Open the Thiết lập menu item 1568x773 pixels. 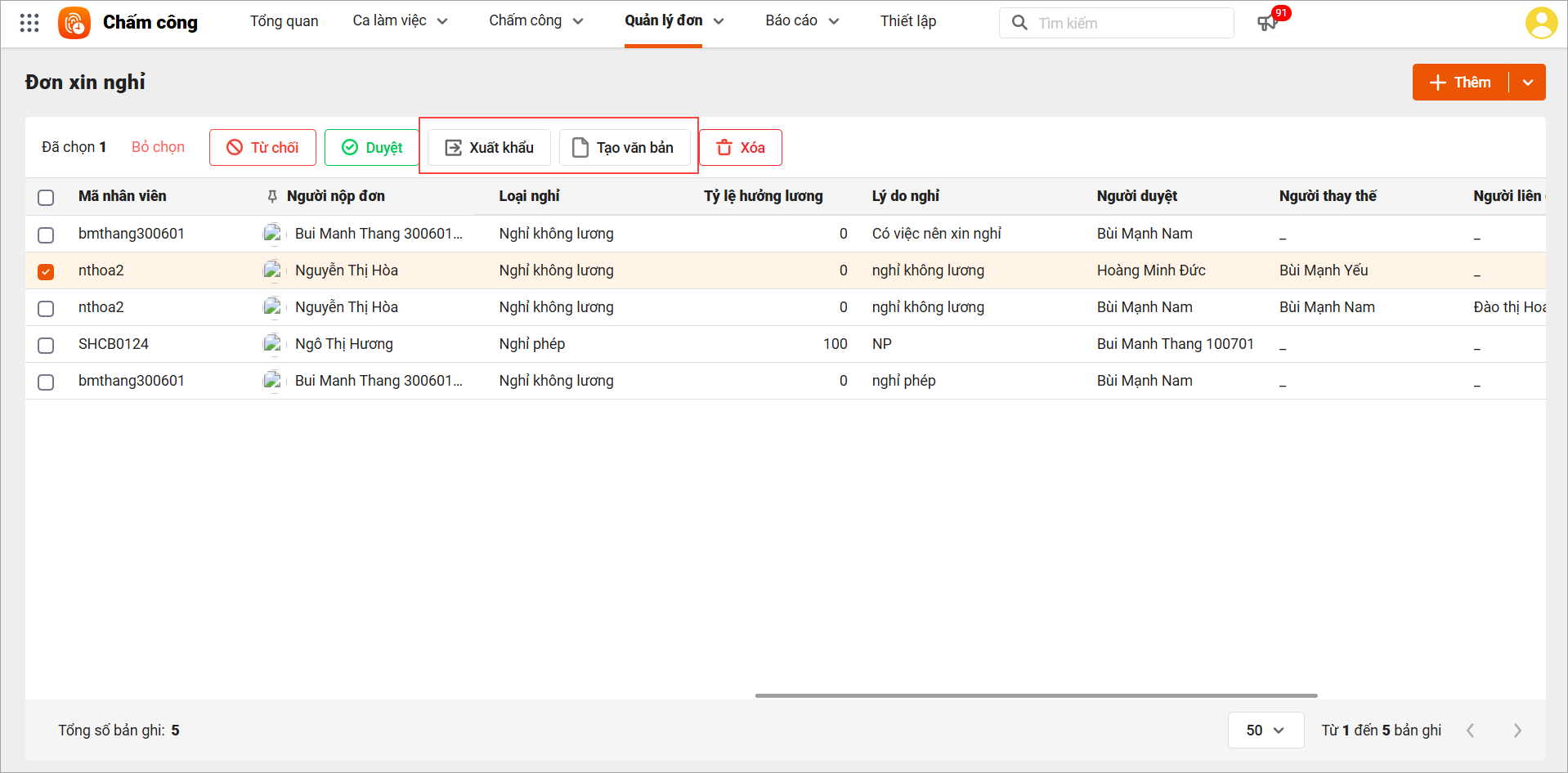coord(907,21)
